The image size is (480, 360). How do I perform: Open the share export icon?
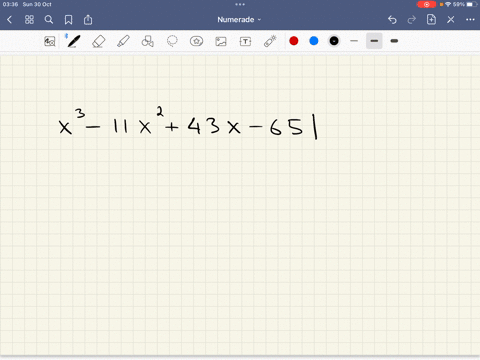88,20
